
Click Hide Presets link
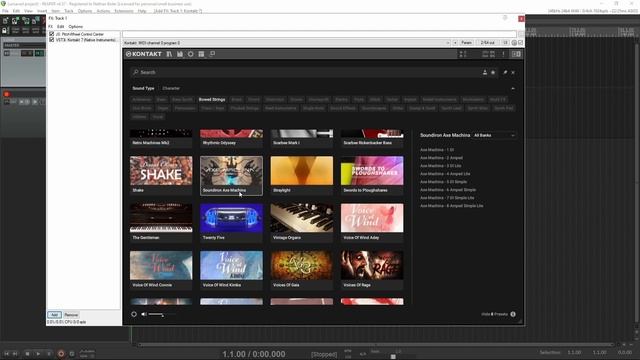point(494,314)
